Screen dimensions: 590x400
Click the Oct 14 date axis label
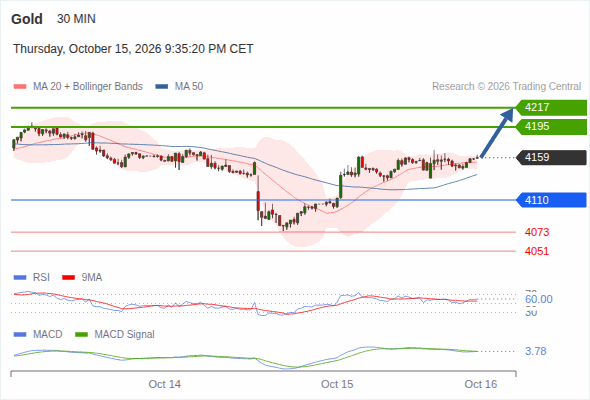click(x=164, y=384)
